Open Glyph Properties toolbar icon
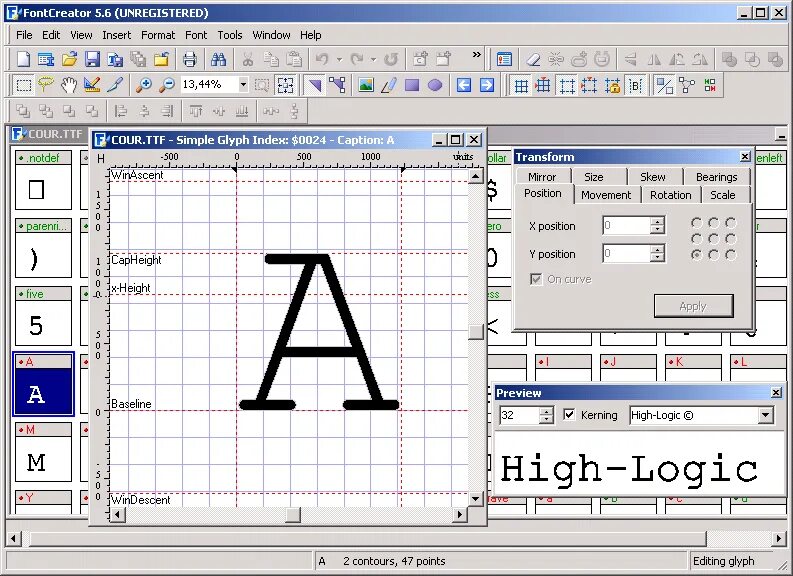Image resolution: width=793 pixels, height=576 pixels. (504, 59)
